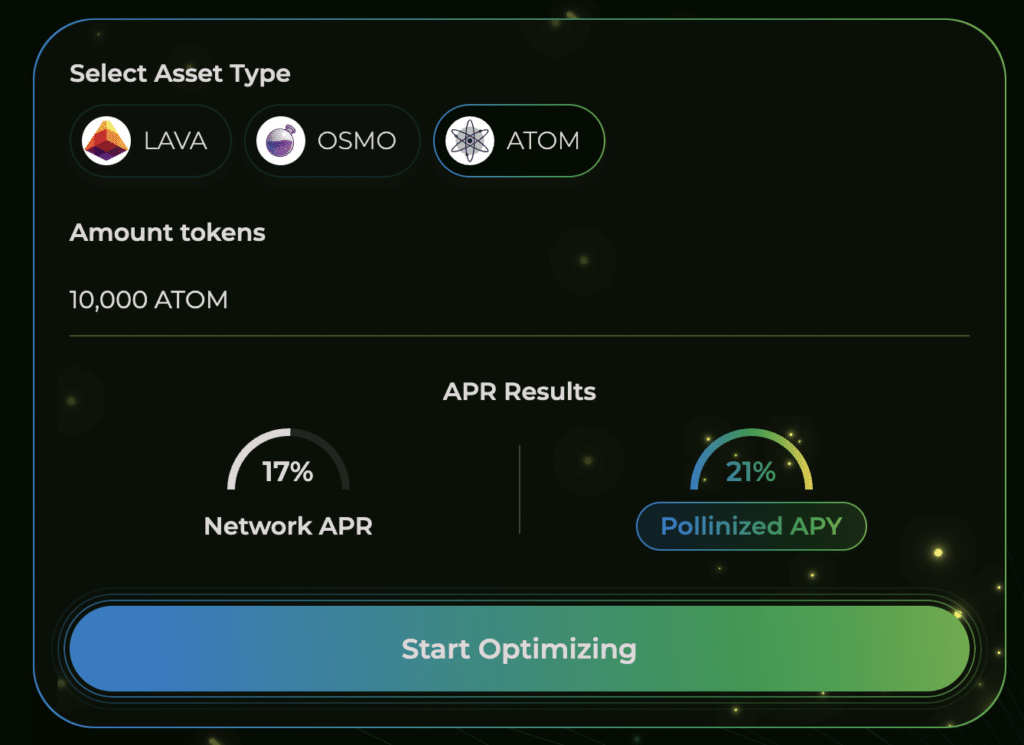Click the highlighted ATOM pill outline
Screen dimensions: 1024x745
pos(518,140)
